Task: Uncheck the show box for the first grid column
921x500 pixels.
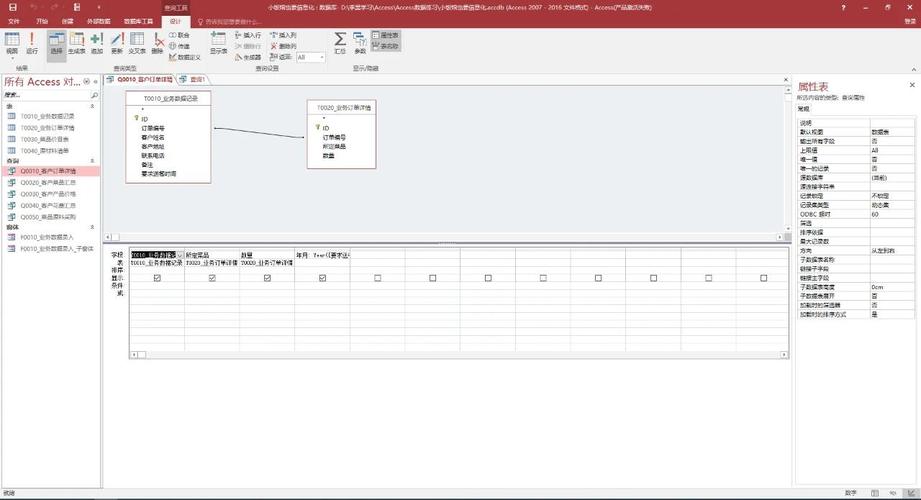Action: [x=157, y=278]
